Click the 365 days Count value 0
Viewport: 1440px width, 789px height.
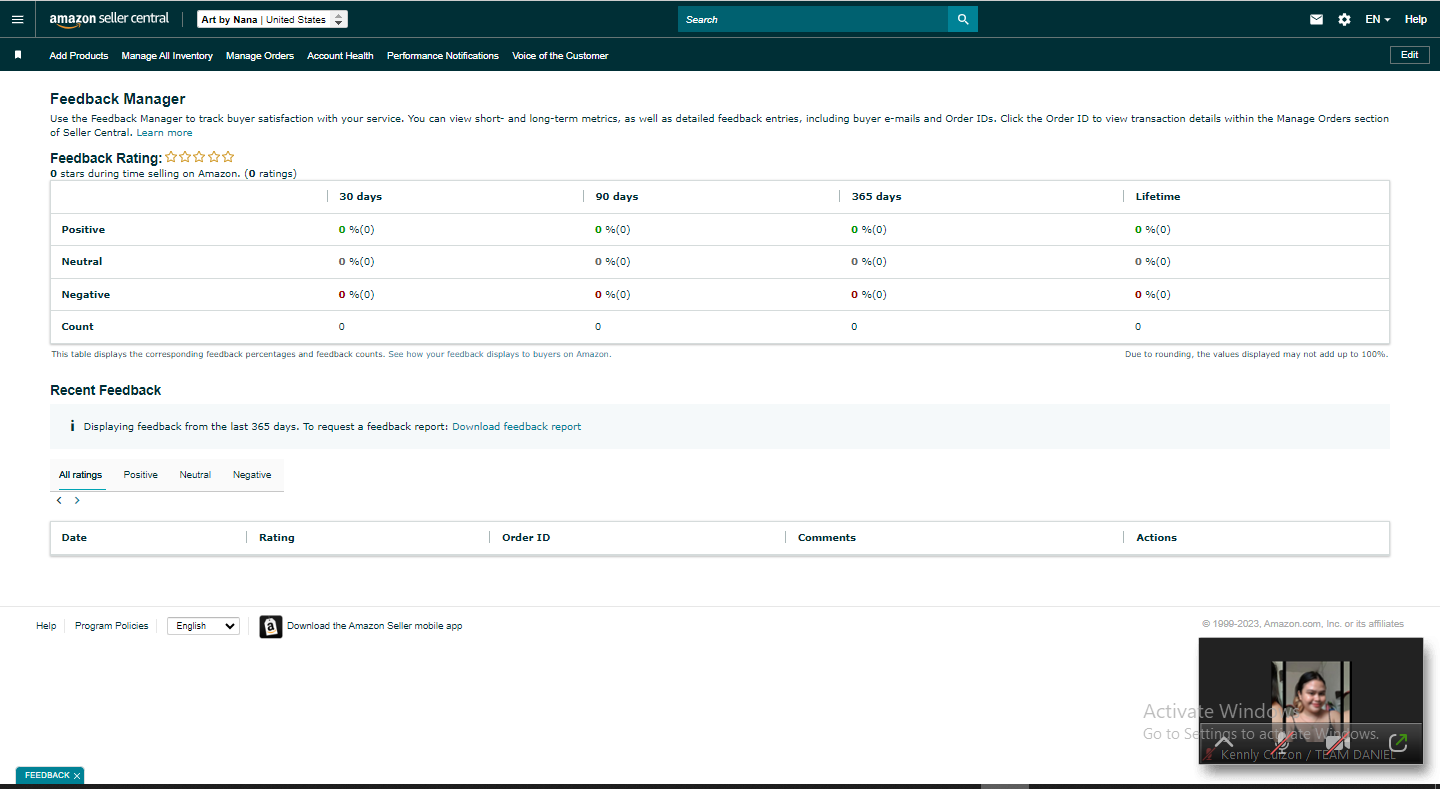tap(854, 327)
